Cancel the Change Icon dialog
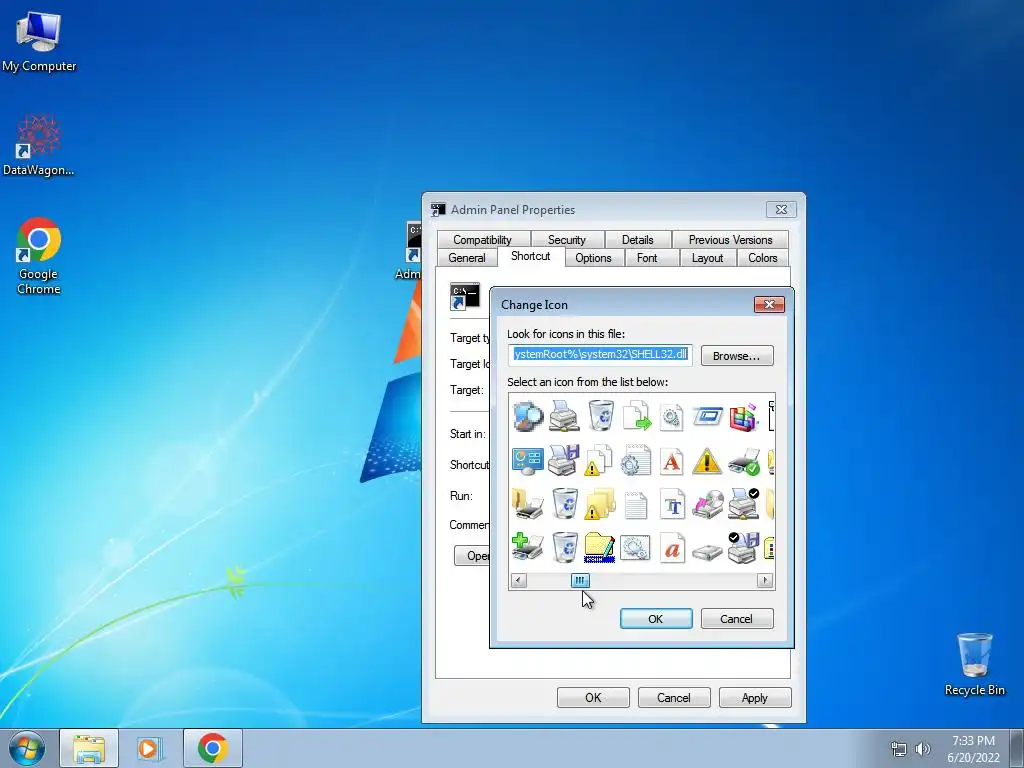Viewport: 1024px width, 768px height. coord(737,618)
